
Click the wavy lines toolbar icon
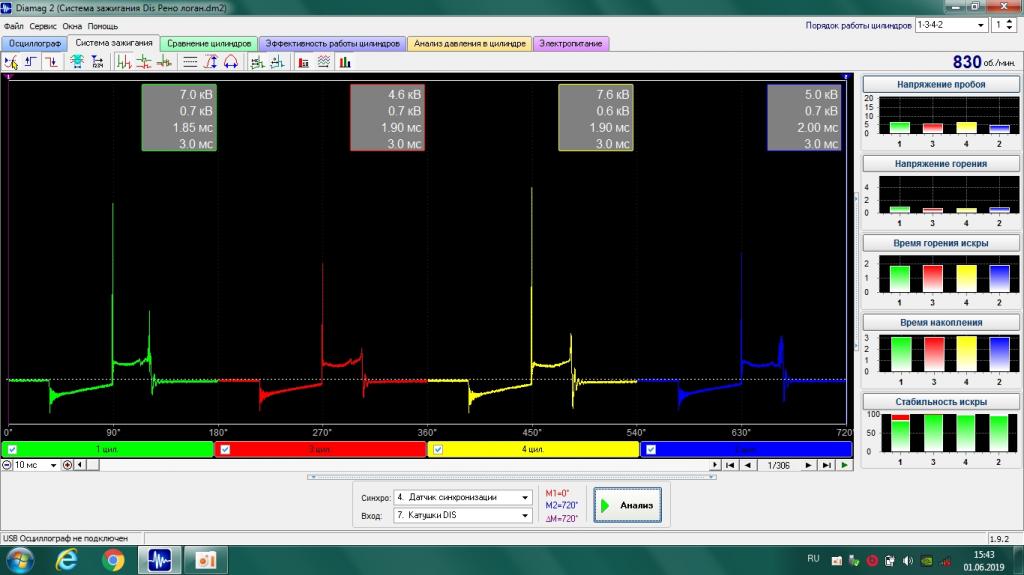[324, 62]
